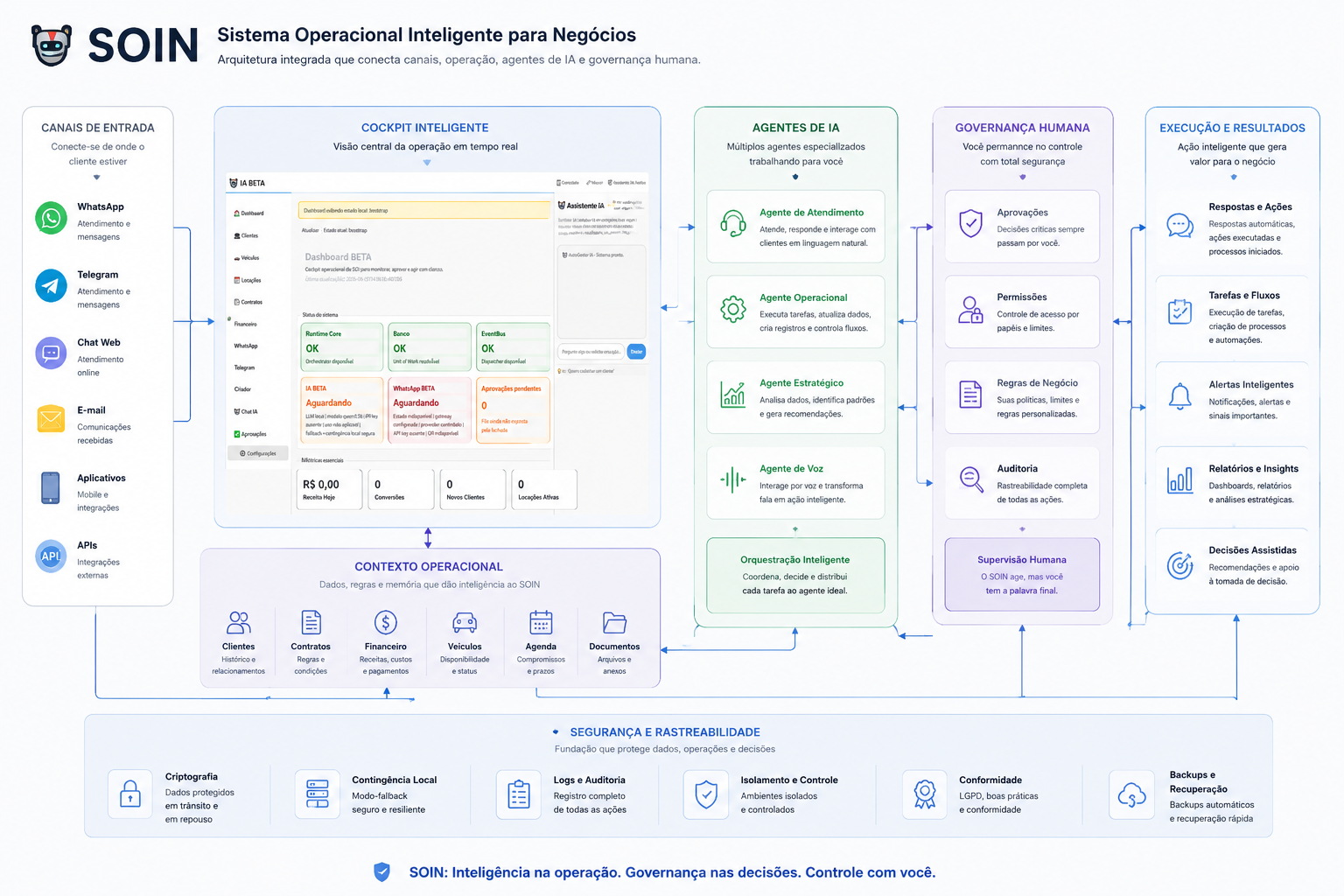Click the APIs round icon
The image size is (1344, 896).
pos(51,556)
